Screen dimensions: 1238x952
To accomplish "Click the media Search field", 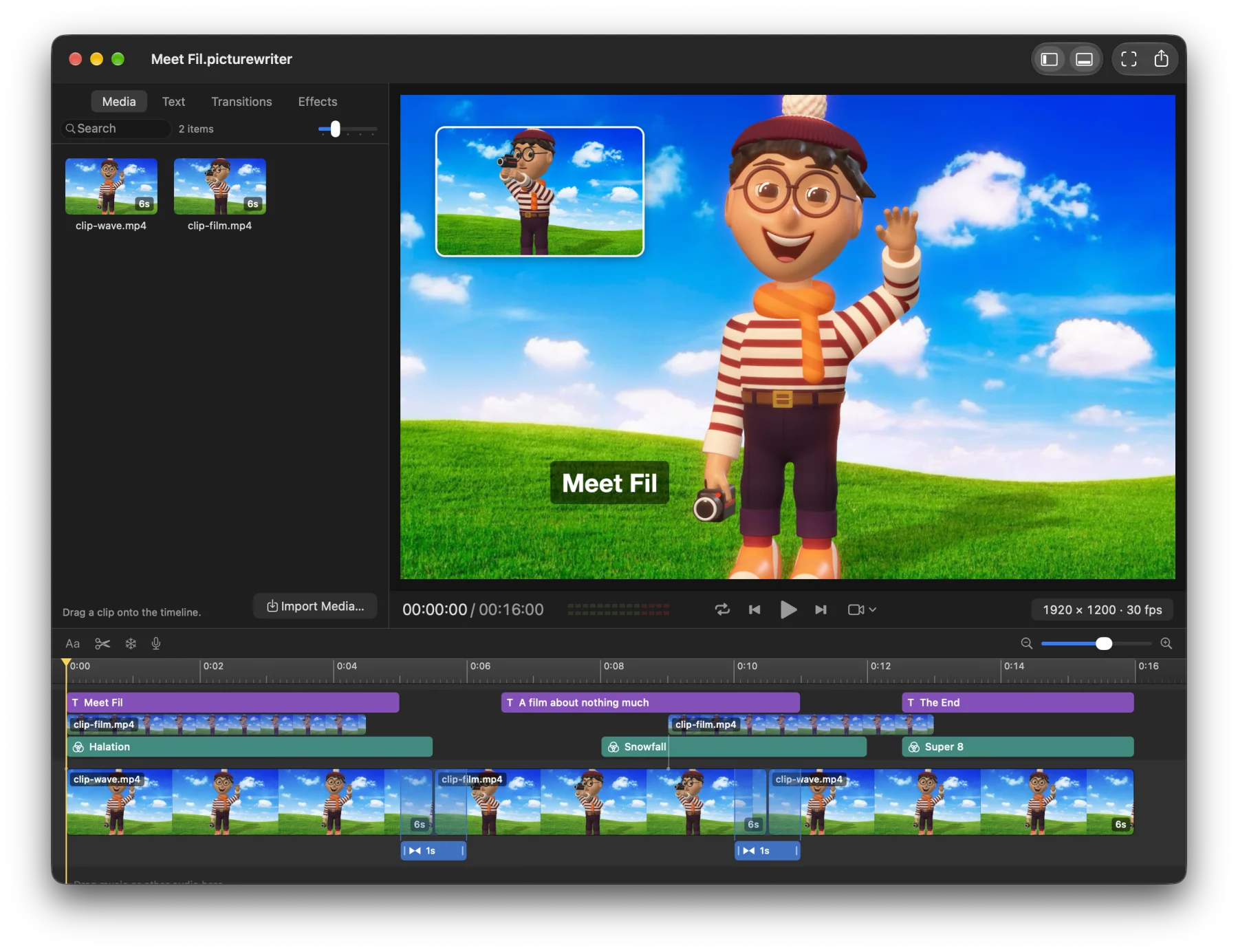I will (x=116, y=129).
